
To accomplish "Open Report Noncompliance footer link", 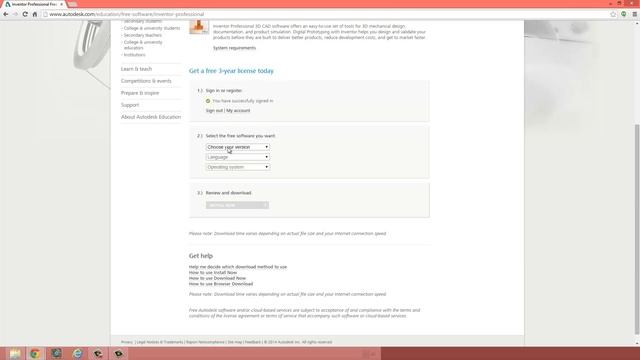I will point(205,342).
